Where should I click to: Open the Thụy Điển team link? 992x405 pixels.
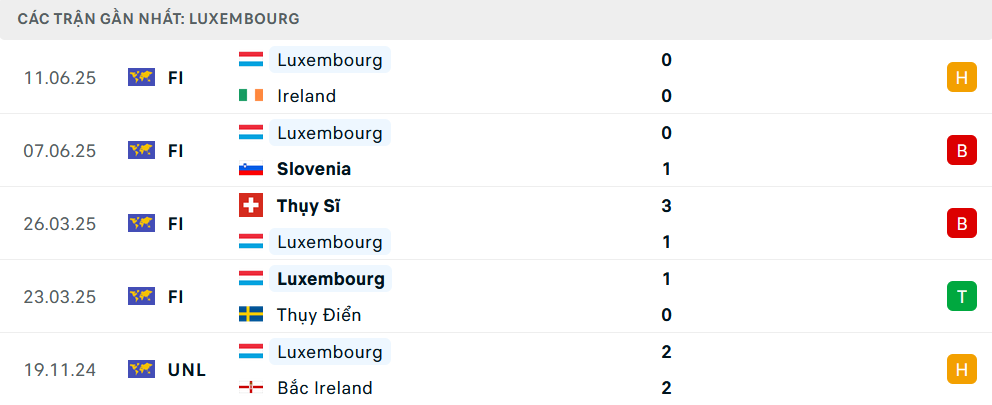[319, 315]
